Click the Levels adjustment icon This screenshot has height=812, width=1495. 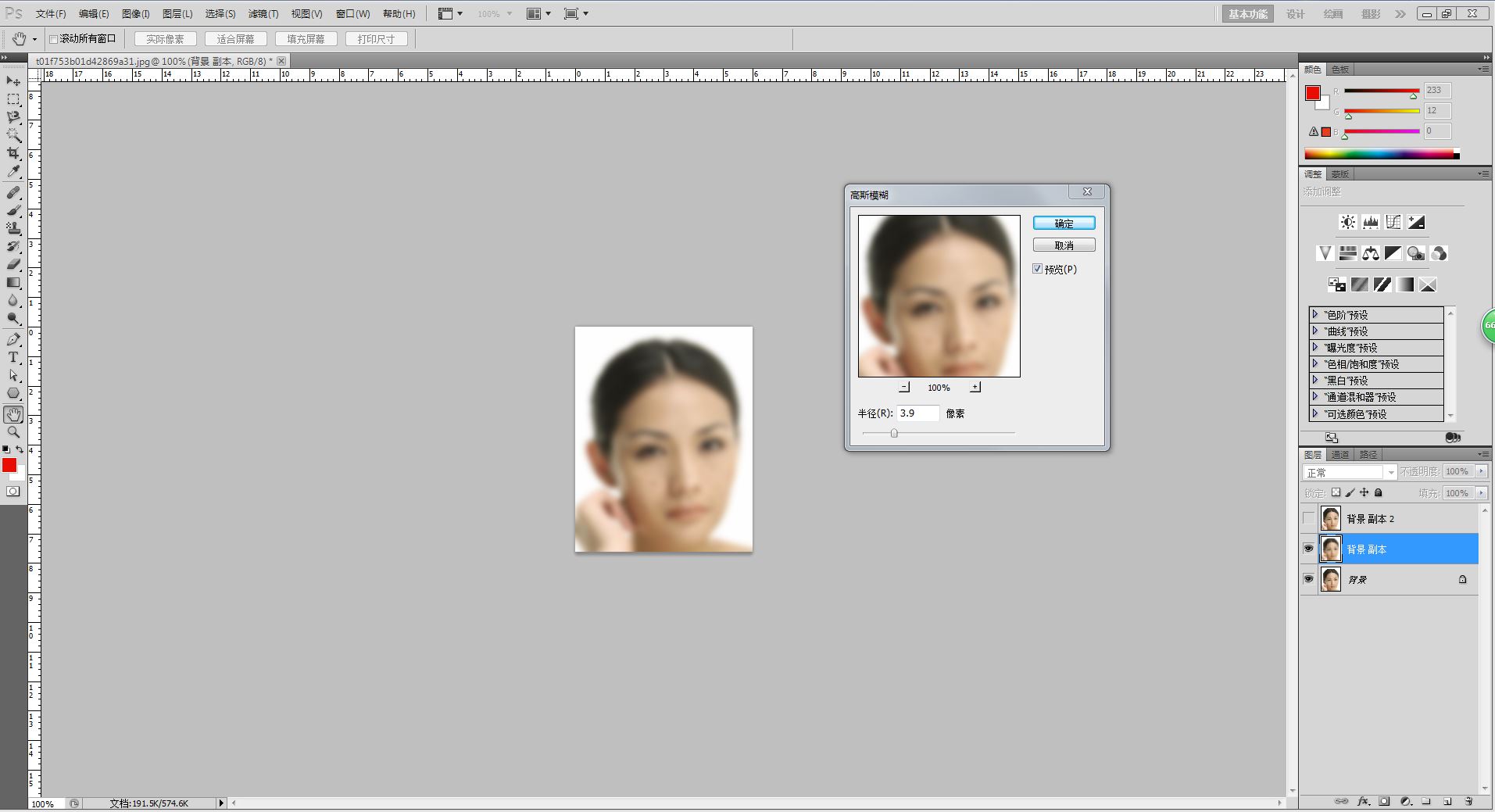[1370, 223]
